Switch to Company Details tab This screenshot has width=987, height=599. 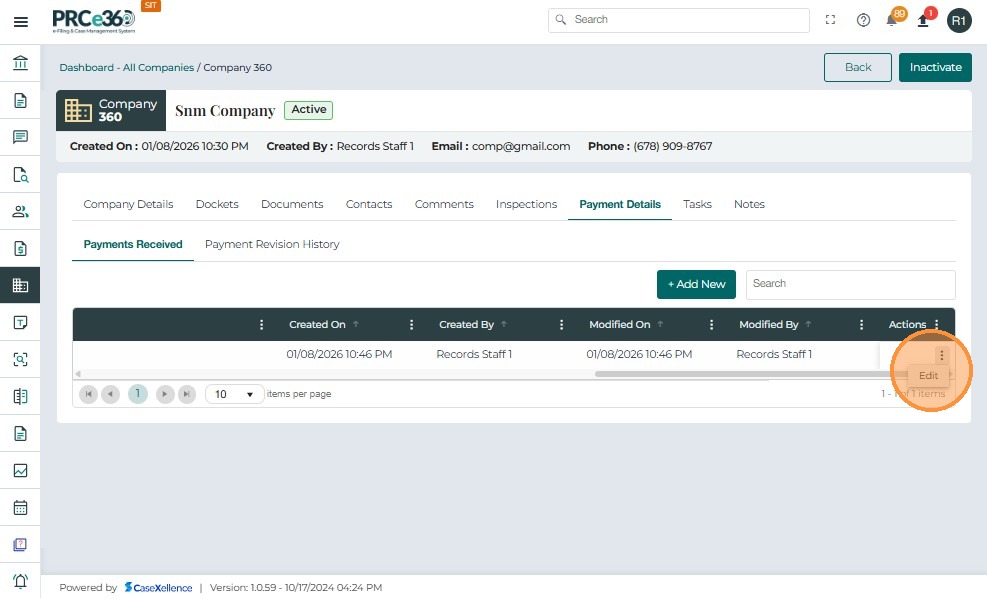coord(128,204)
